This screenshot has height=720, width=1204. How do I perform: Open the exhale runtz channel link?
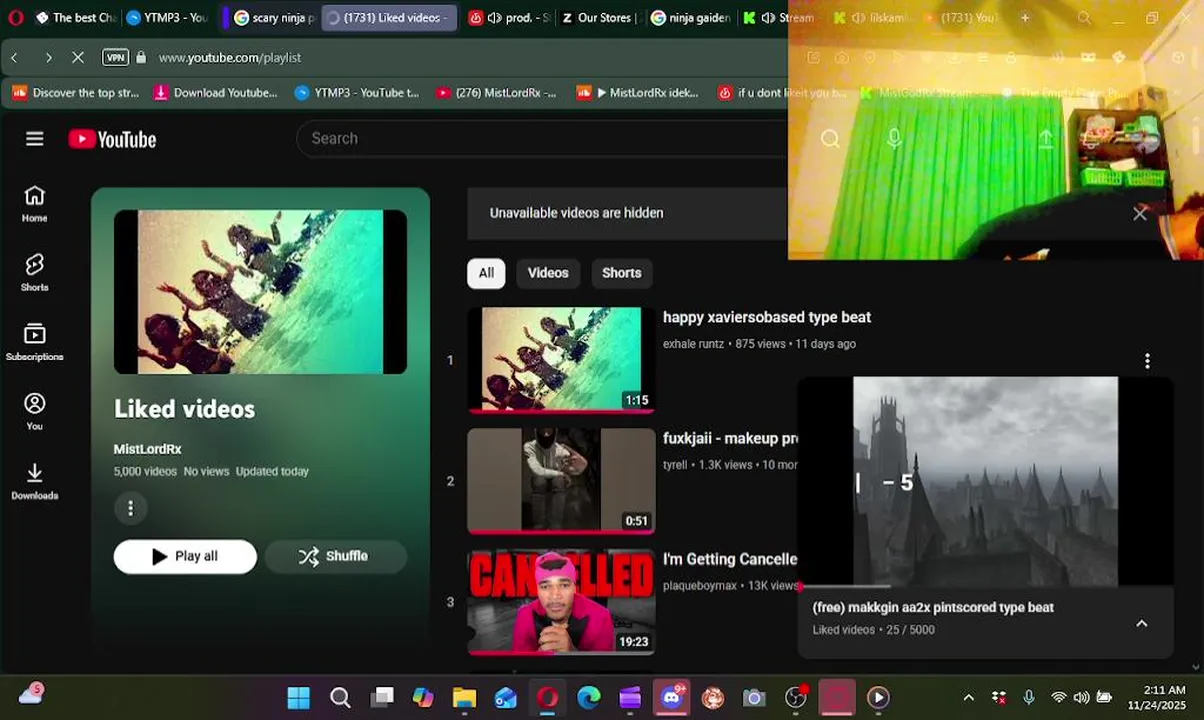693,344
